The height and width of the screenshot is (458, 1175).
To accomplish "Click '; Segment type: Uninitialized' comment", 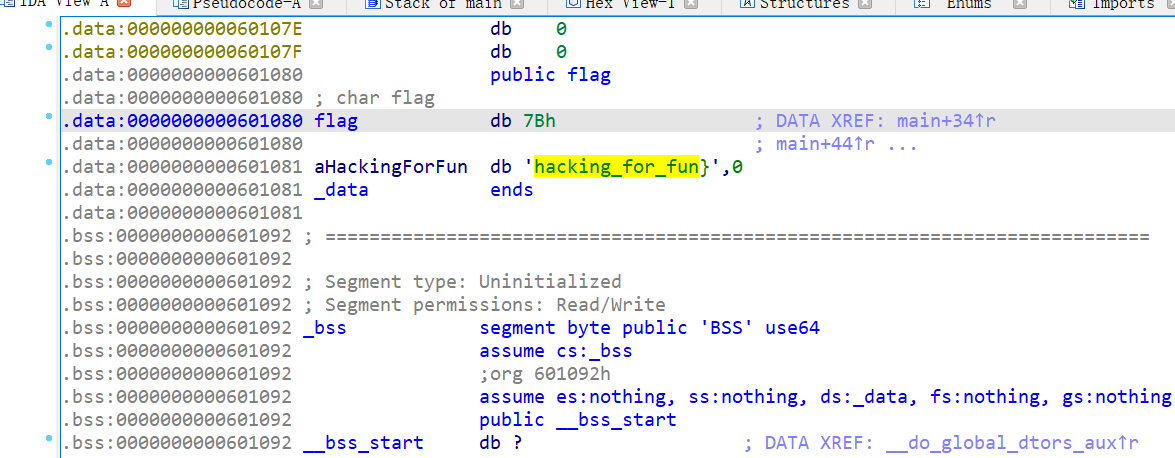I will 463,282.
